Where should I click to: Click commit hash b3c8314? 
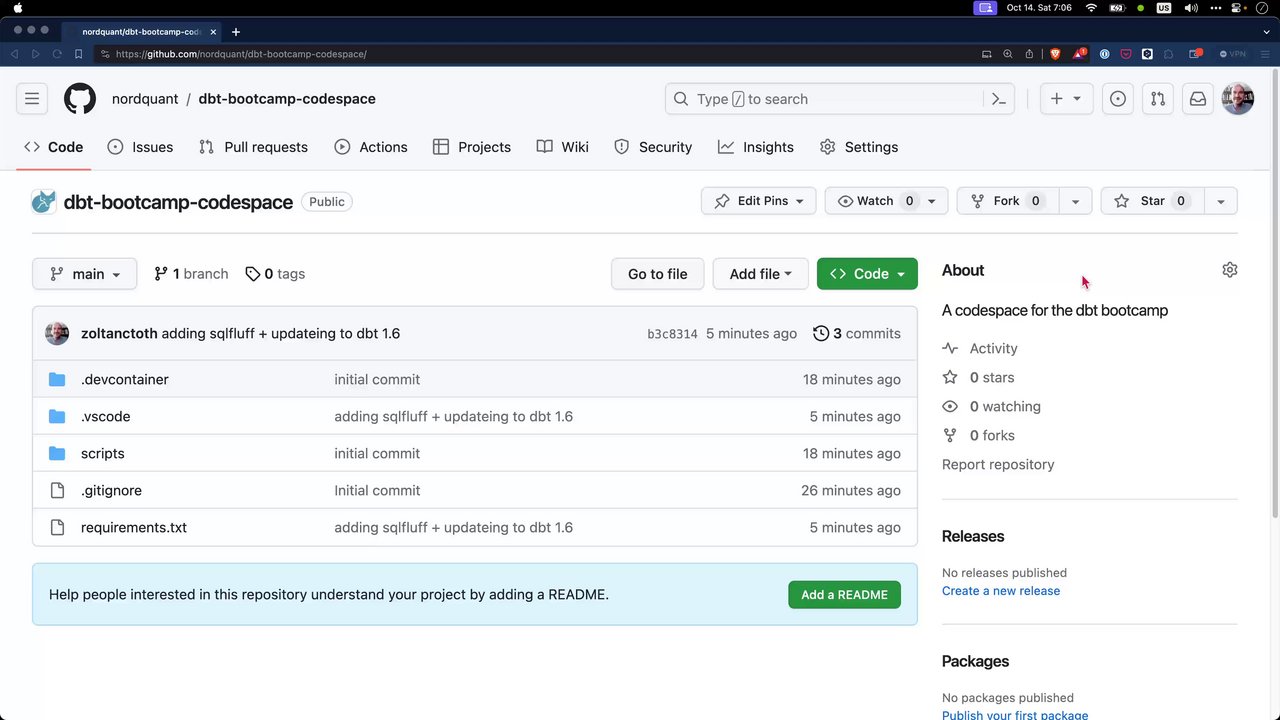point(672,334)
